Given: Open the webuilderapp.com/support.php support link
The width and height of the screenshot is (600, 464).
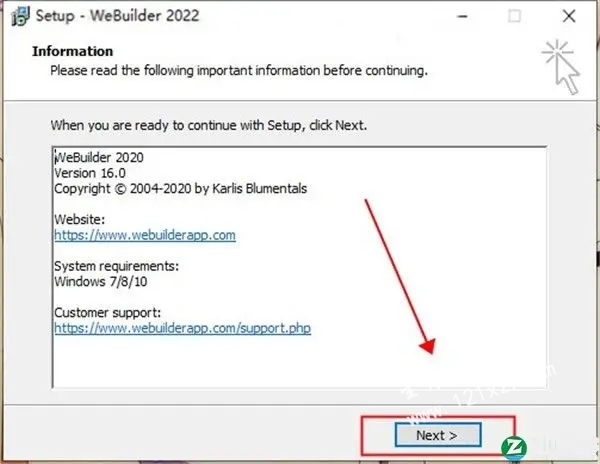Looking at the screenshot, I should point(183,328).
